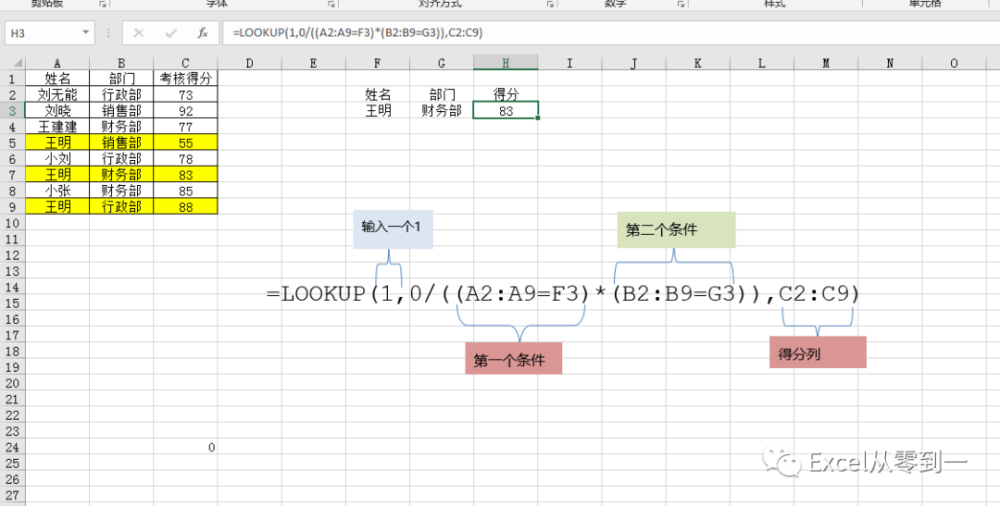Click the red 得分列 callout box

[x=818, y=352]
